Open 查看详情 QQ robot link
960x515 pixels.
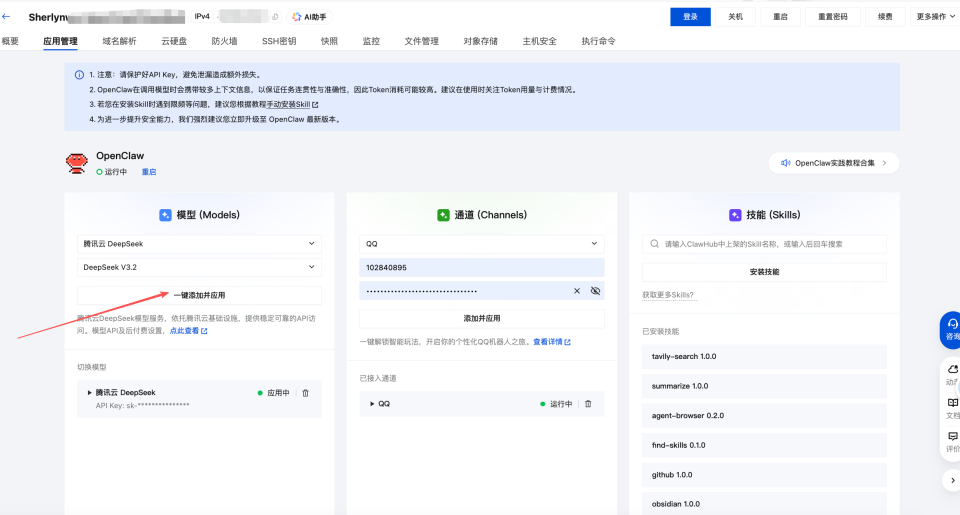(552, 342)
